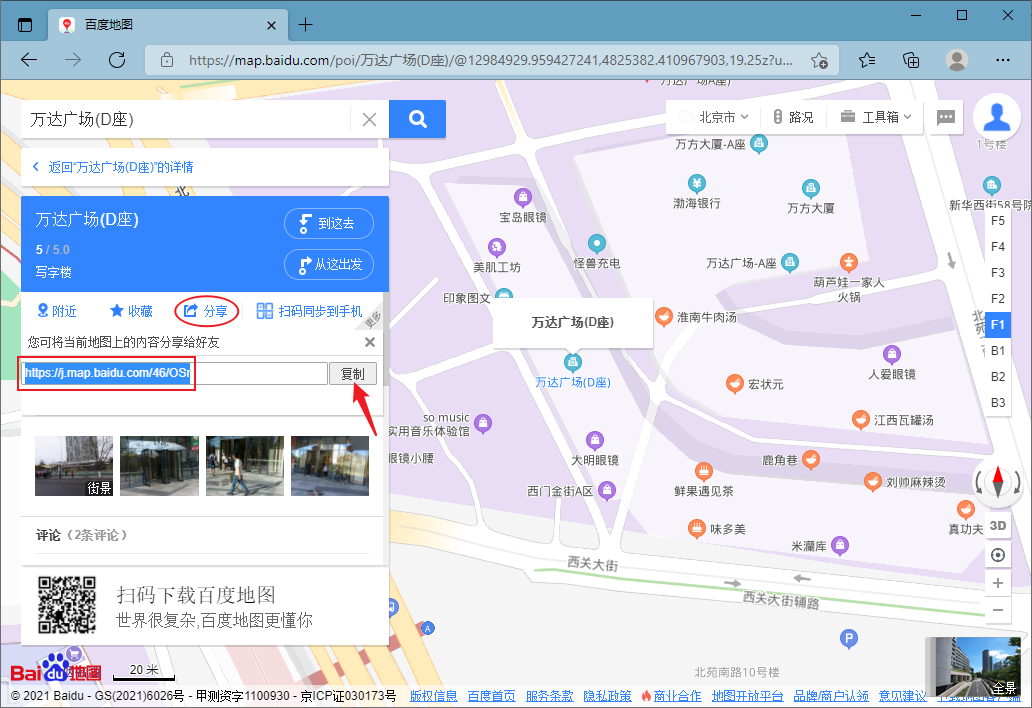Select floor B3

pyautogui.click(x=998, y=403)
